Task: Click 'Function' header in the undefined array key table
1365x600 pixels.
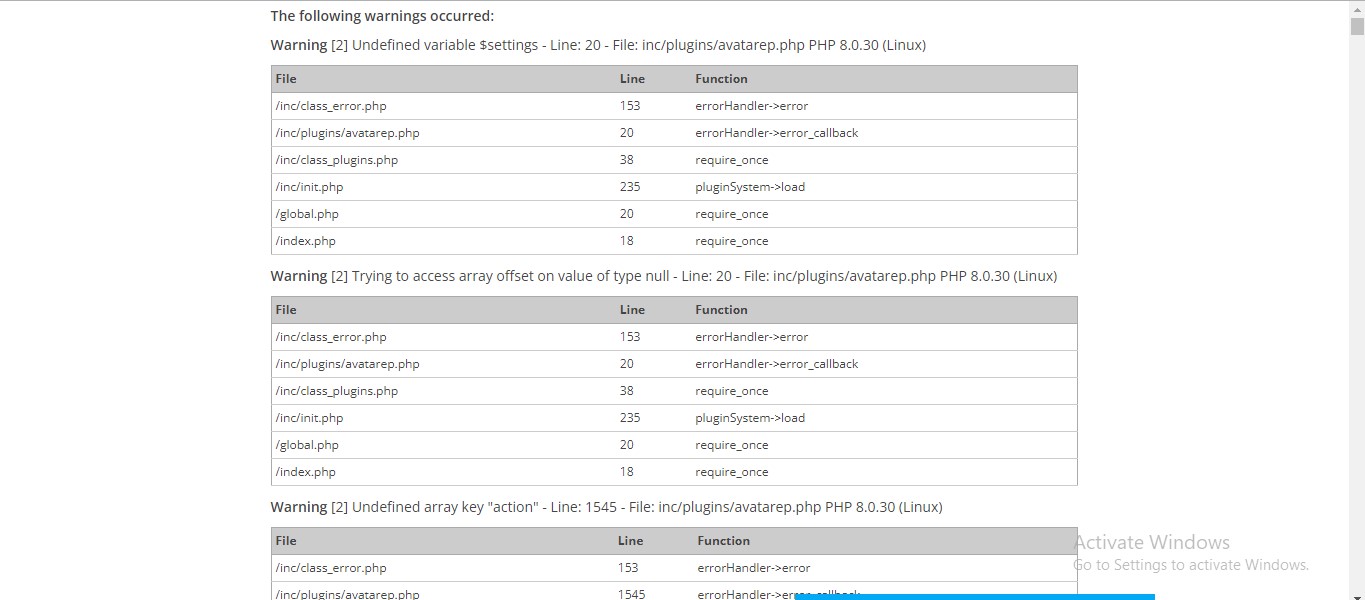Action: tap(723, 541)
